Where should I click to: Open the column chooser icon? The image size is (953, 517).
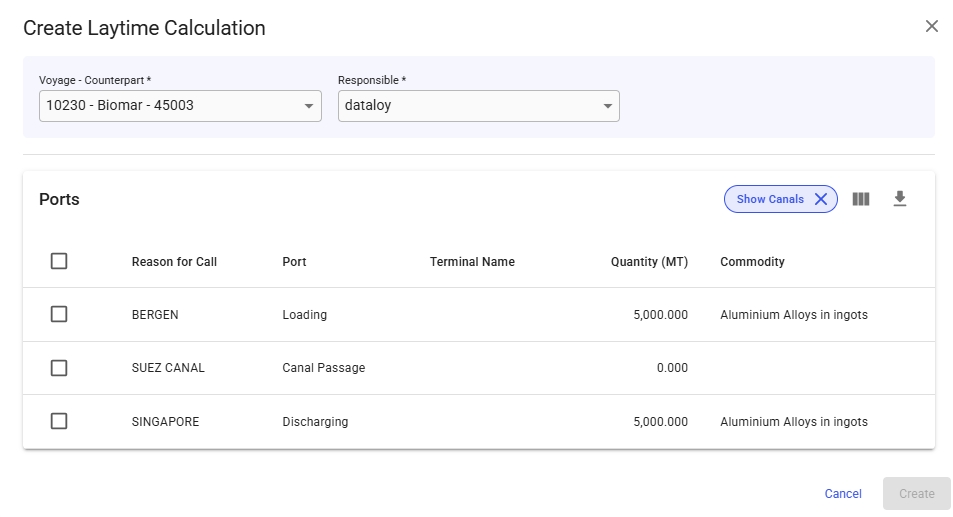pos(860,199)
